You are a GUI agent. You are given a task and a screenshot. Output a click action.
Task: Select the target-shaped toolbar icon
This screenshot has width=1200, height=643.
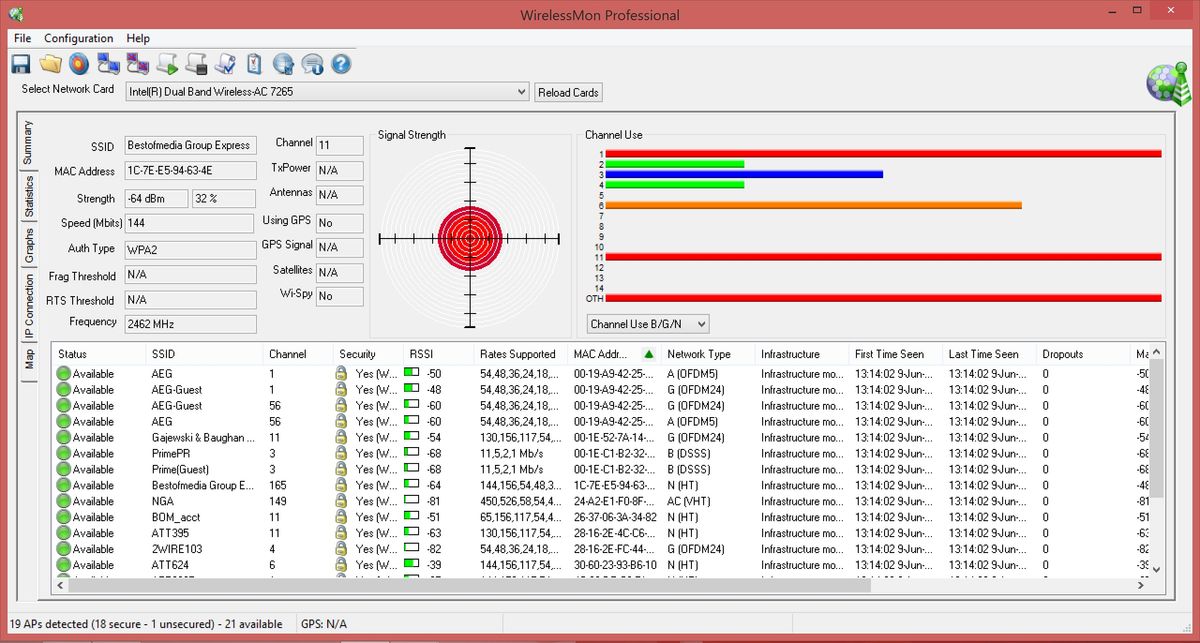[x=78, y=63]
